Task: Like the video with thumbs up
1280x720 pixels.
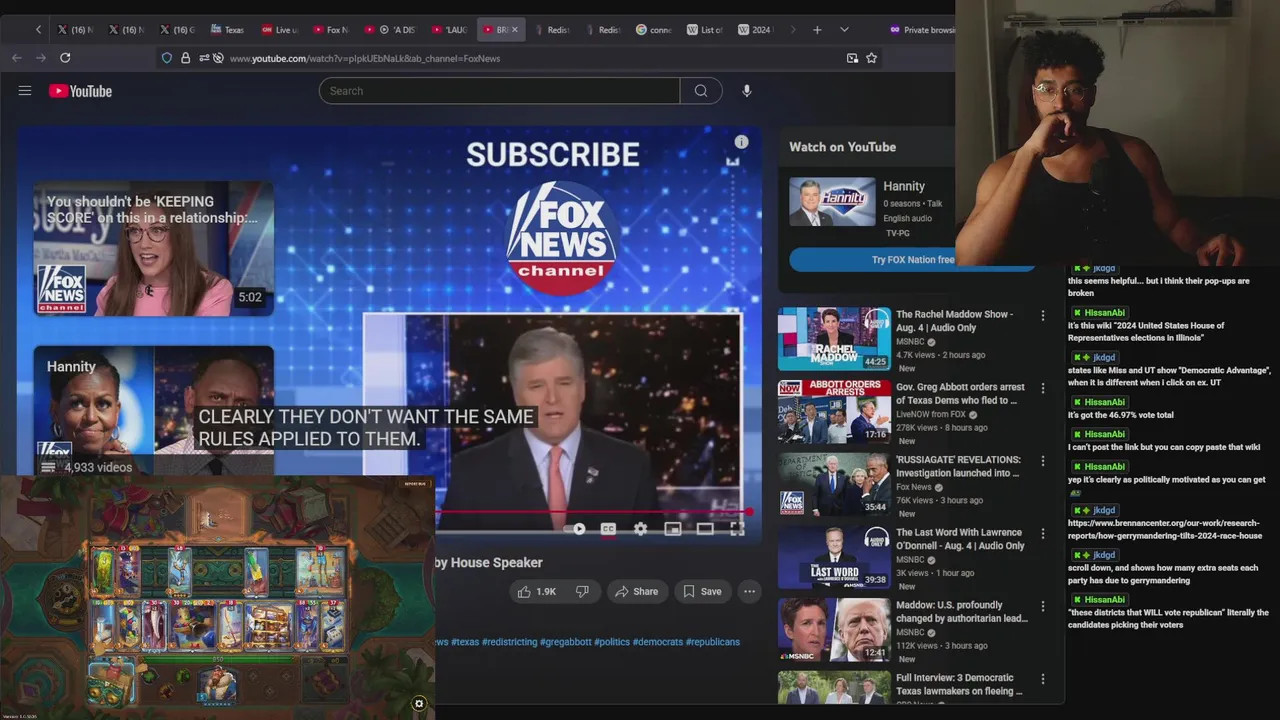Action: tap(536, 592)
